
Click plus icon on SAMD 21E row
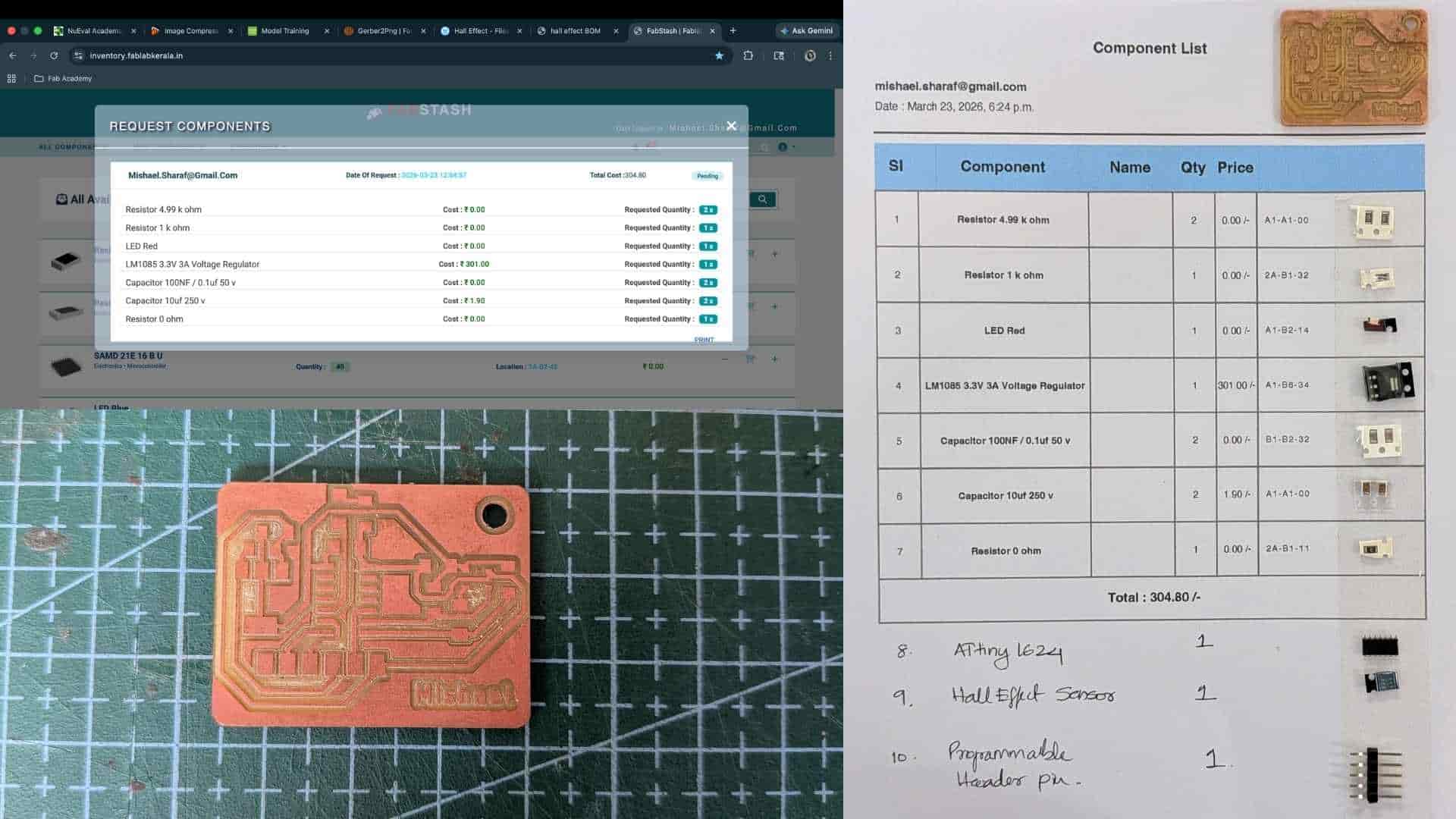point(774,359)
